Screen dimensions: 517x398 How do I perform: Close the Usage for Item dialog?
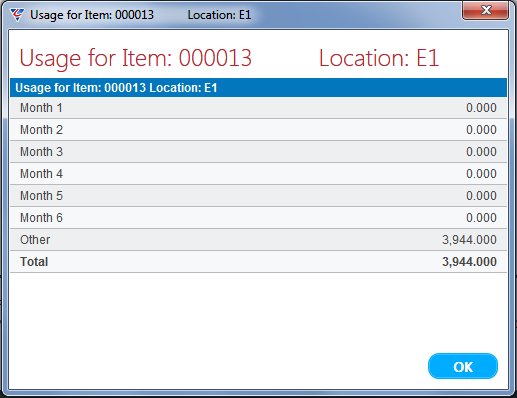coord(485,10)
